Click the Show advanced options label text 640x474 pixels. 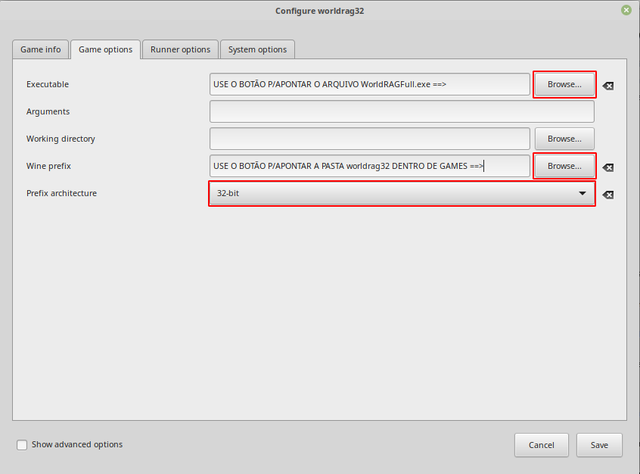[x=77, y=445]
